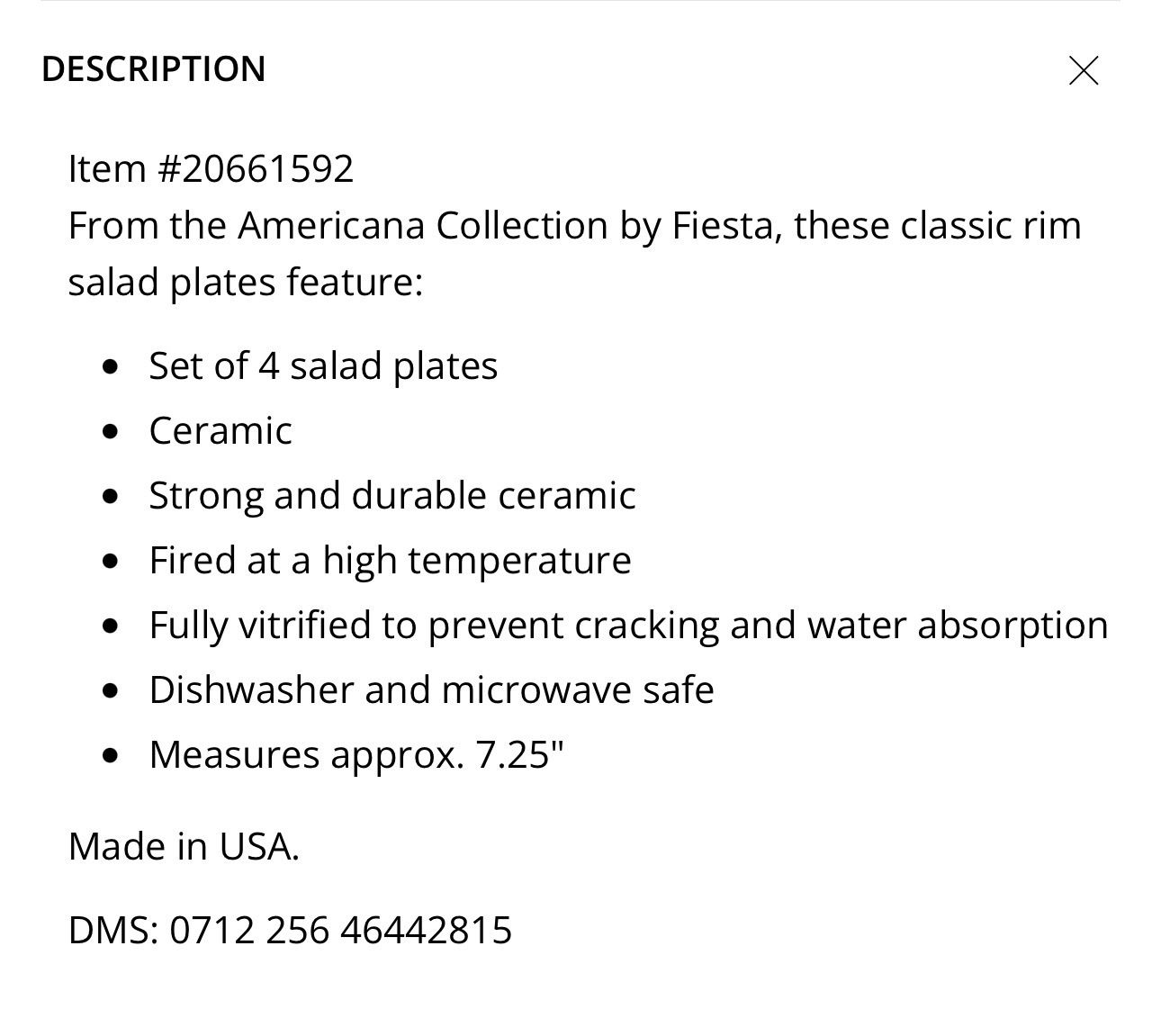The height and width of the screenshot is (1036, 1161).
Task: Click 'Set of 4 salad plates' bullet
Action: (323, 366)
